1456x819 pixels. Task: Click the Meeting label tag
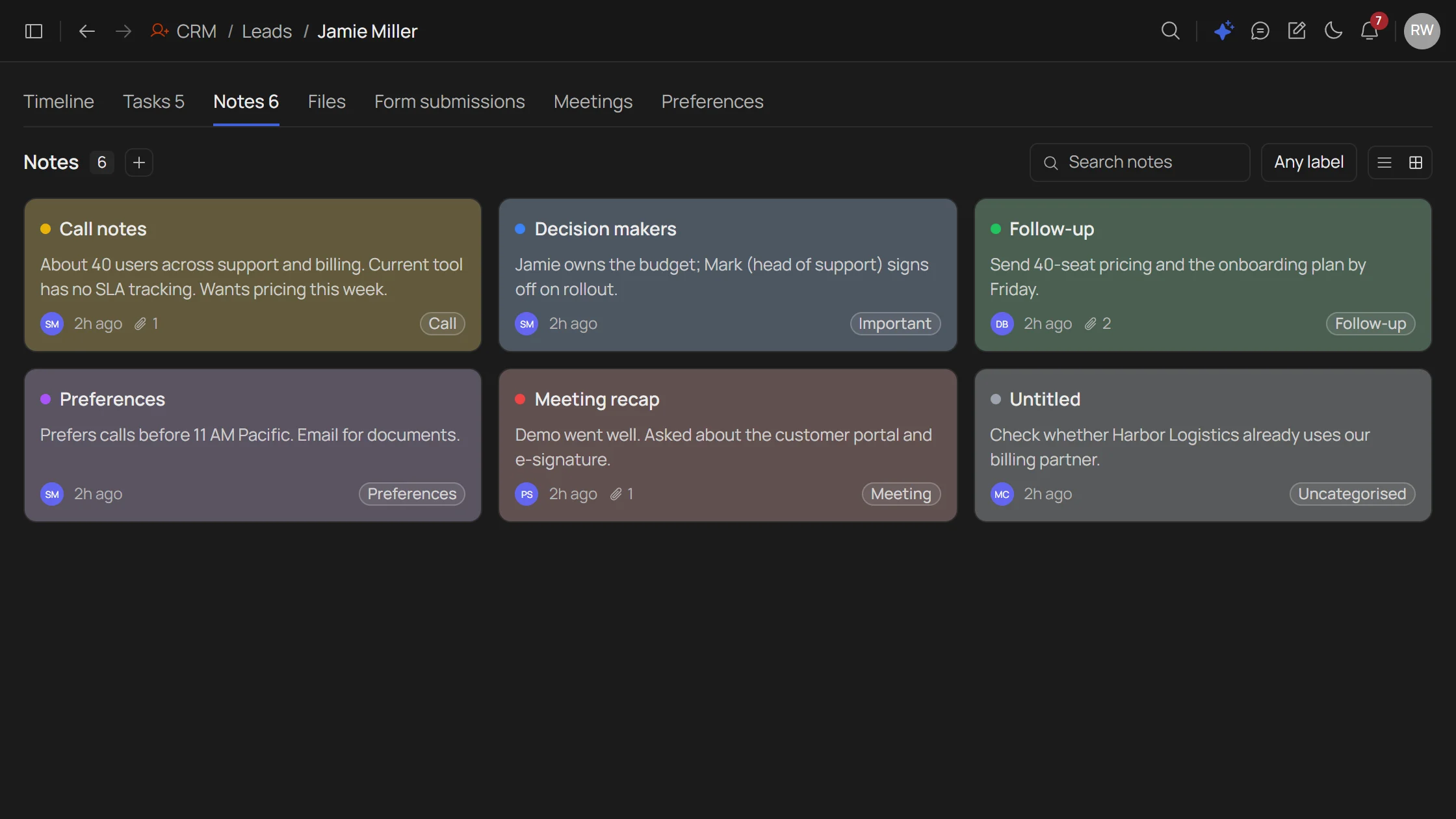(901, 494)
